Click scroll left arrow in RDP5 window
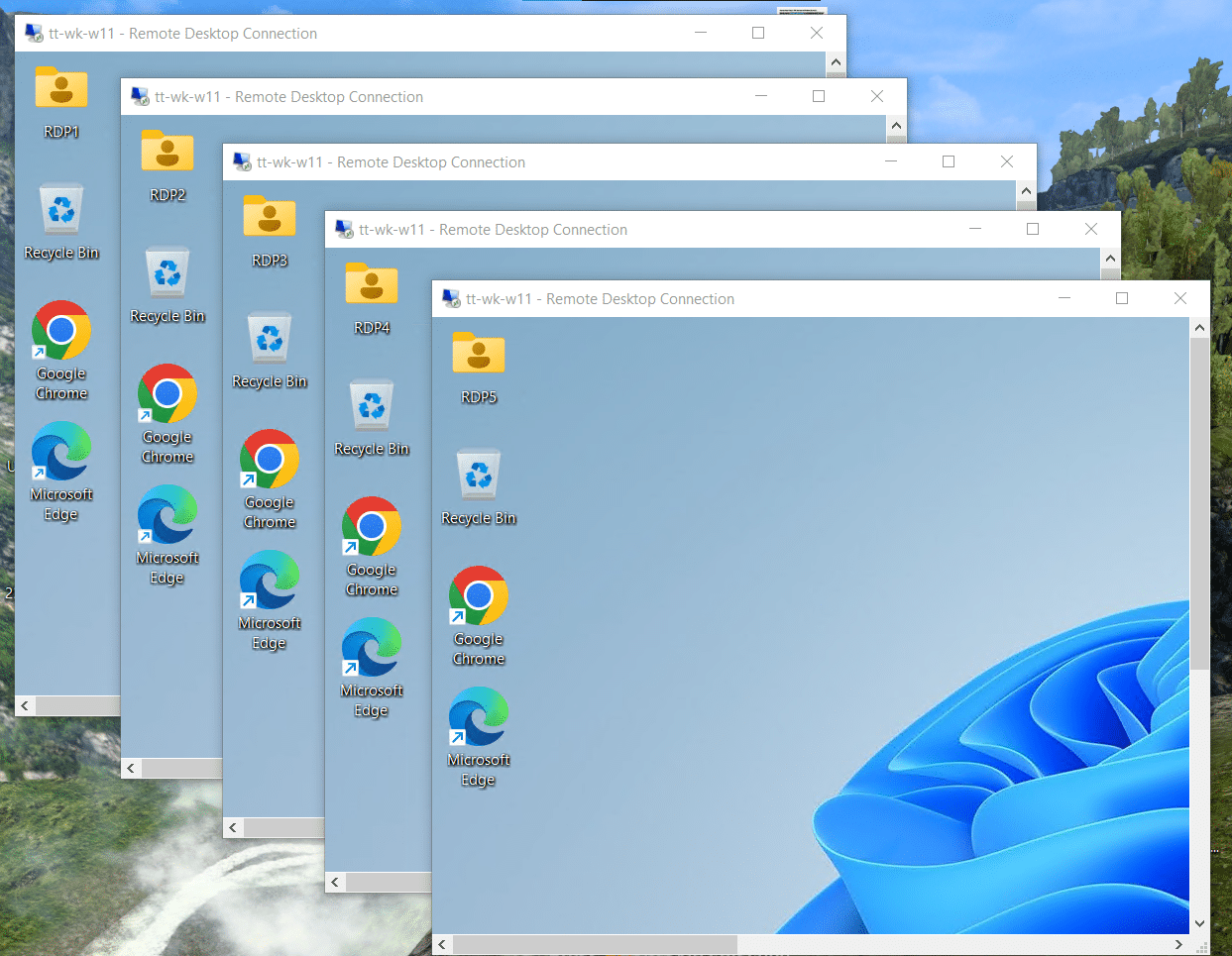The image size is (1232, 956). click(x=442, y=944)
